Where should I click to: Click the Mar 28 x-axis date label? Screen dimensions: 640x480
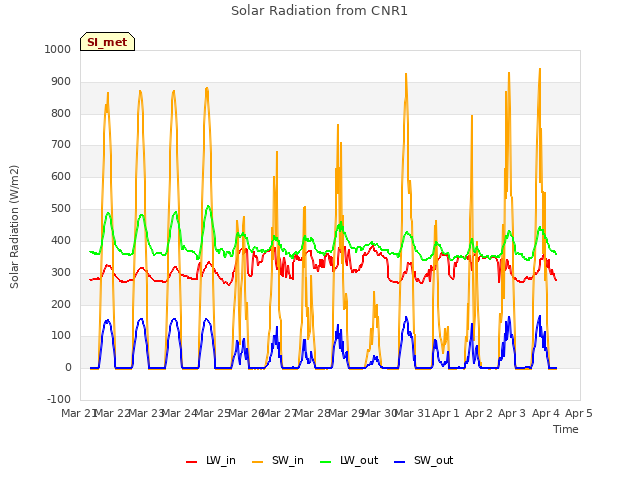point(312,413)
